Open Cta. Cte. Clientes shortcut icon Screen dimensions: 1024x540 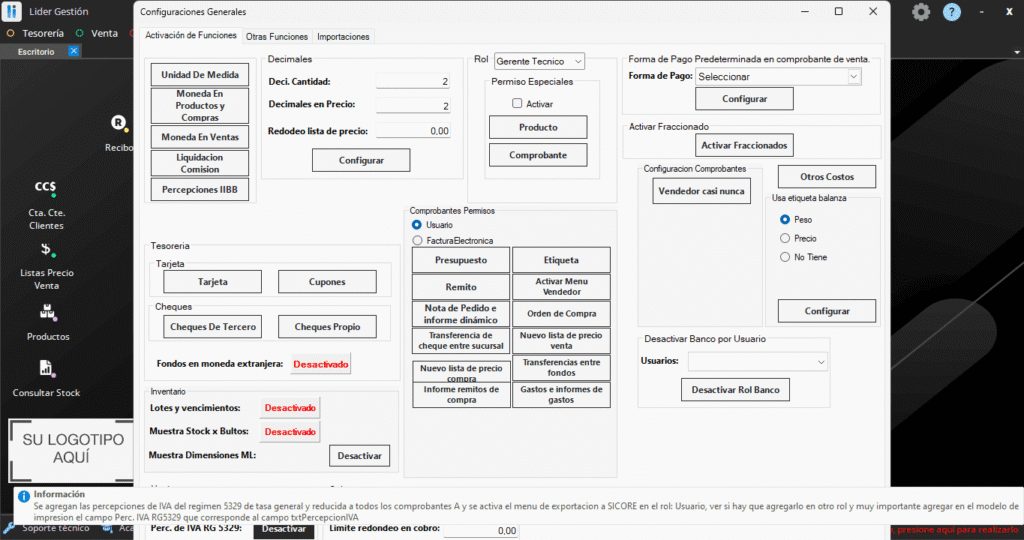(46, 187)
